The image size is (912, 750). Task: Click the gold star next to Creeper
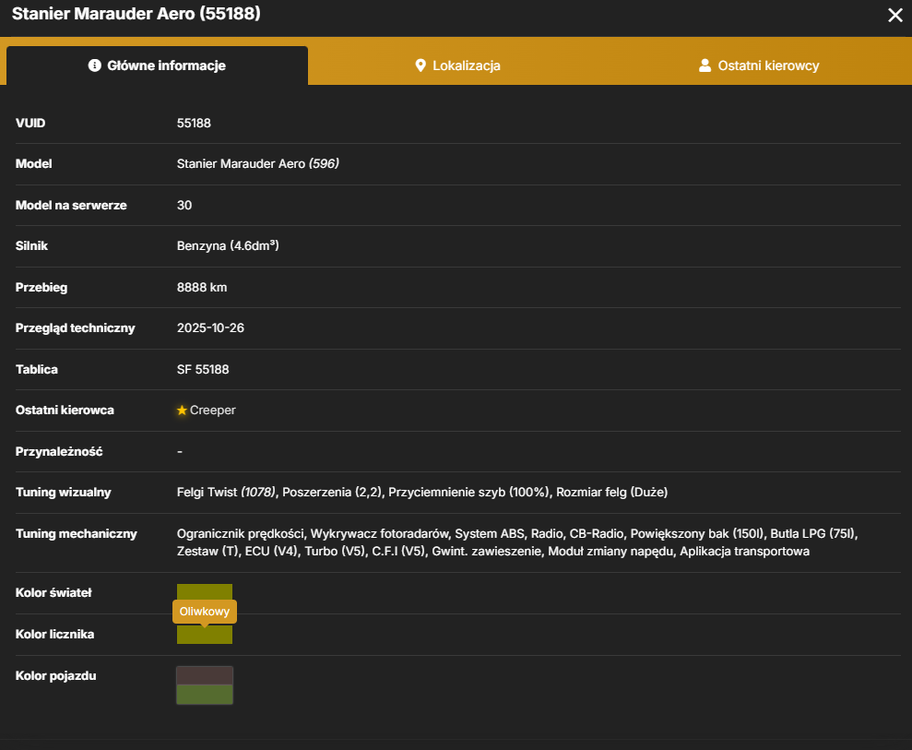181,410
